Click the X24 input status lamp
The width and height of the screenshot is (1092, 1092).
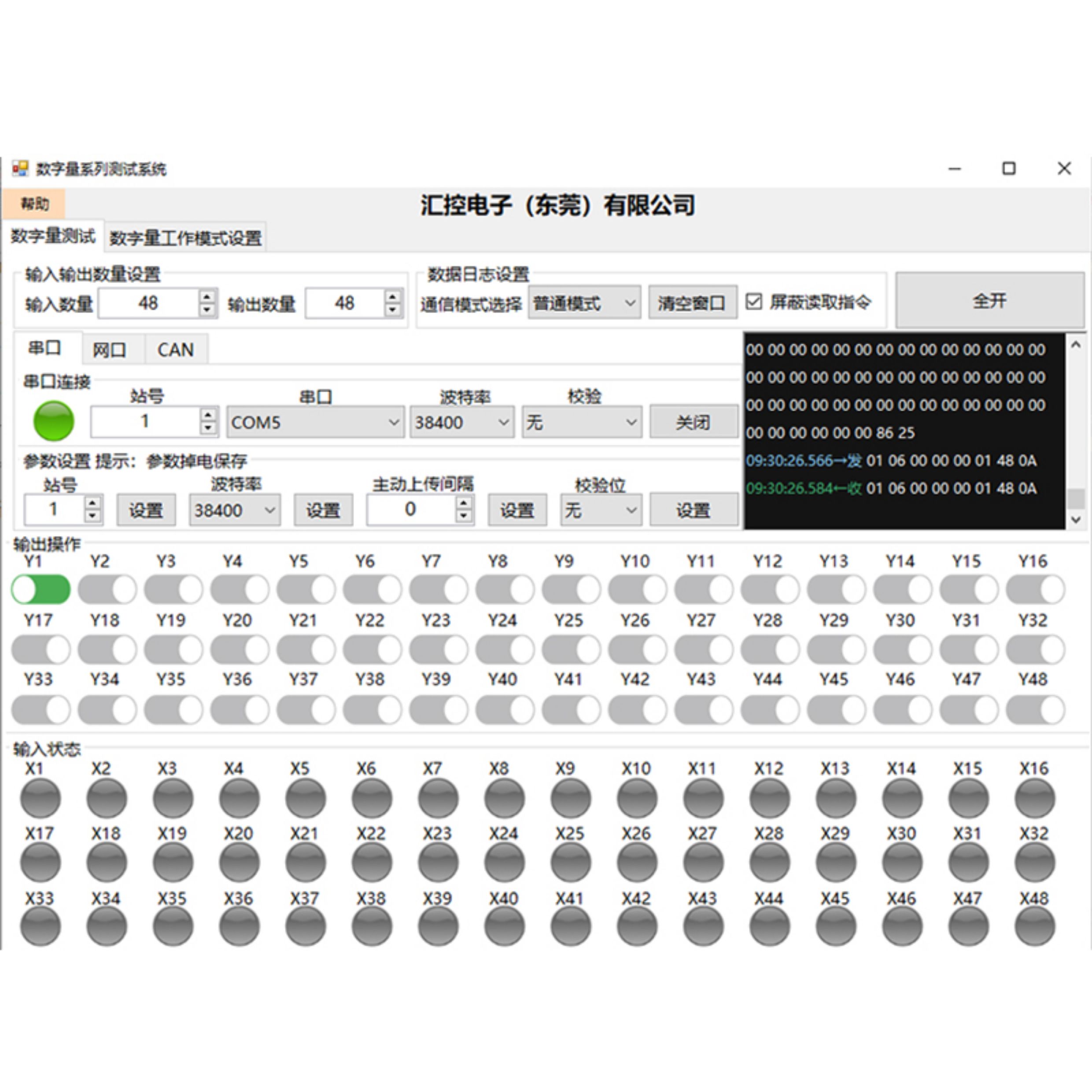click(504, 863)
